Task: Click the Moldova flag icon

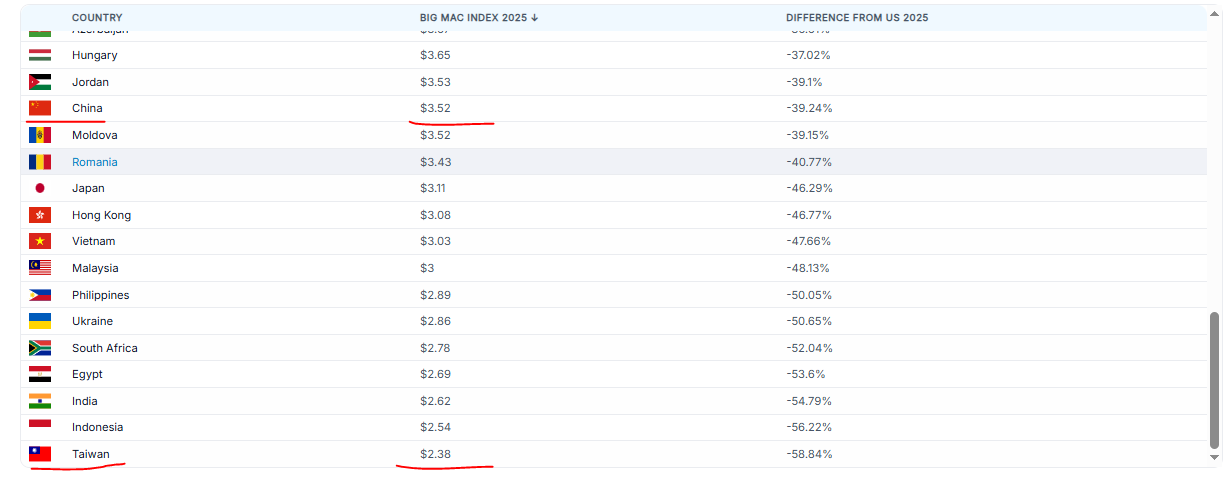Action: 40,135
